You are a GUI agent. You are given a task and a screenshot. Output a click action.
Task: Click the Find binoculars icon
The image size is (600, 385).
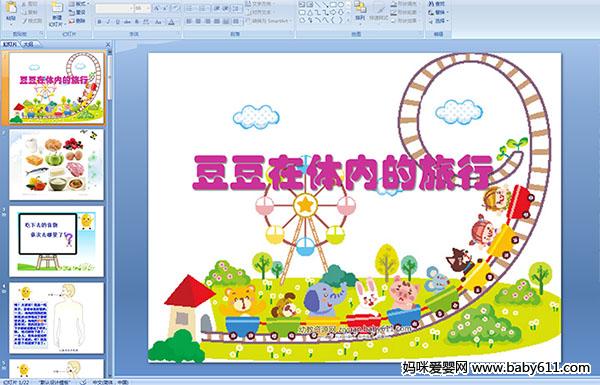pos(432,4)
